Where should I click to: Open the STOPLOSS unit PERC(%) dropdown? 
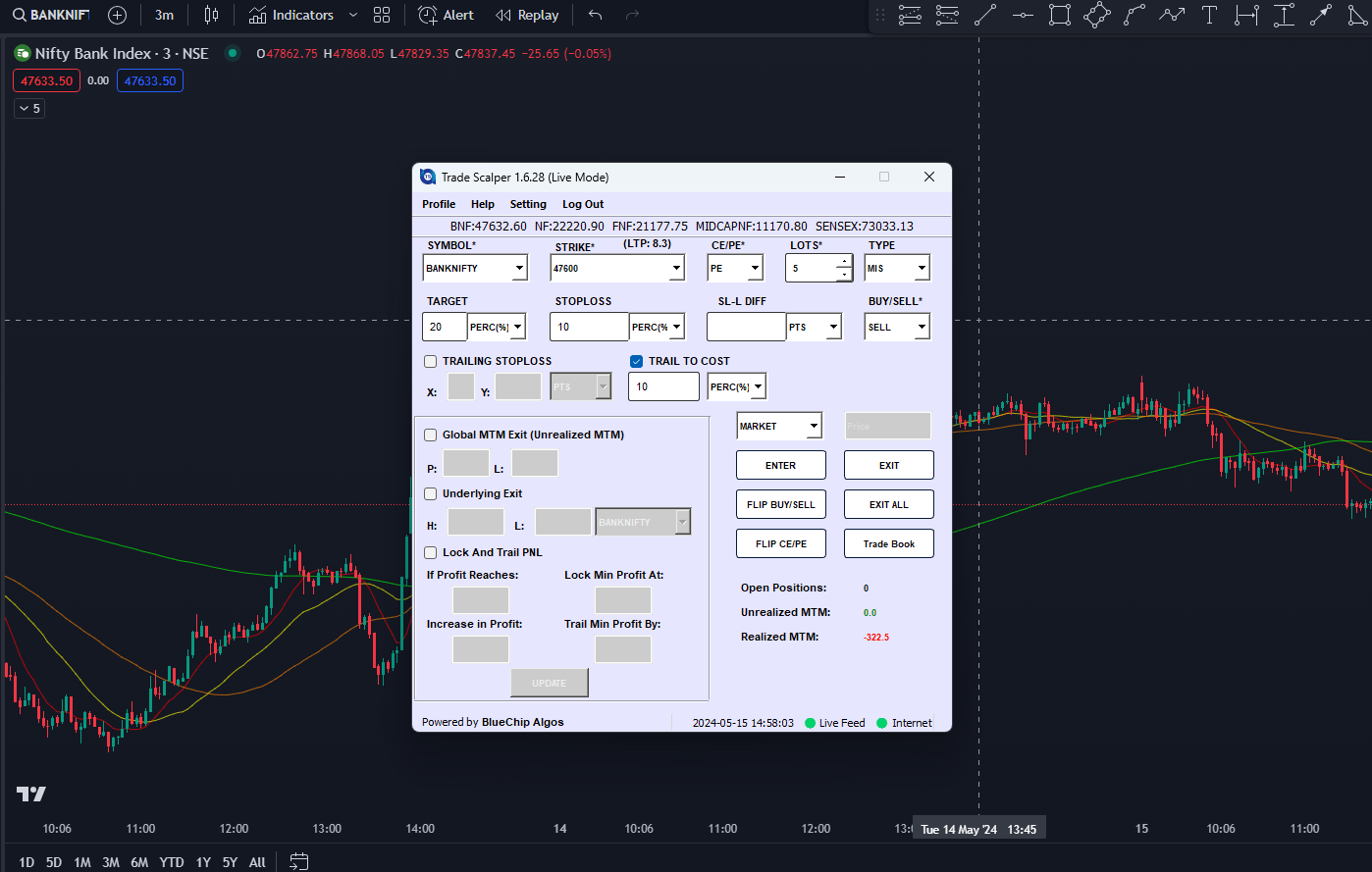(x=657, y=327)
